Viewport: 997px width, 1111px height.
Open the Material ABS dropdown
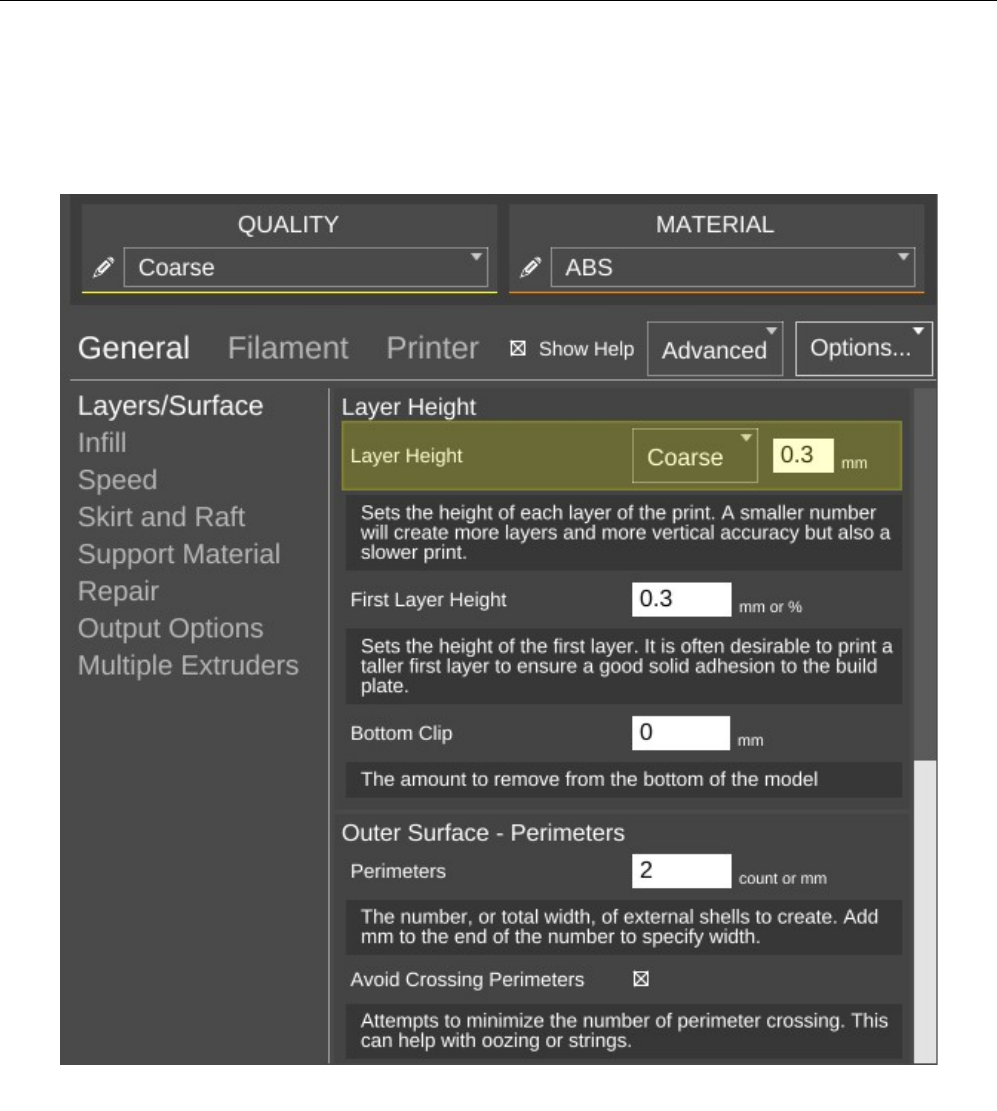(733, 267)
